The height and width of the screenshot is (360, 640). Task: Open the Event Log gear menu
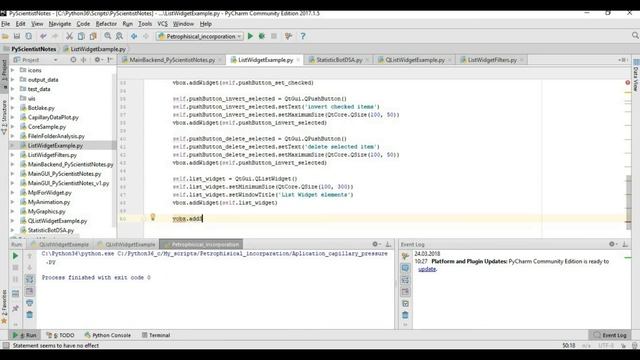pyautogui.click(x=613, y=244)
